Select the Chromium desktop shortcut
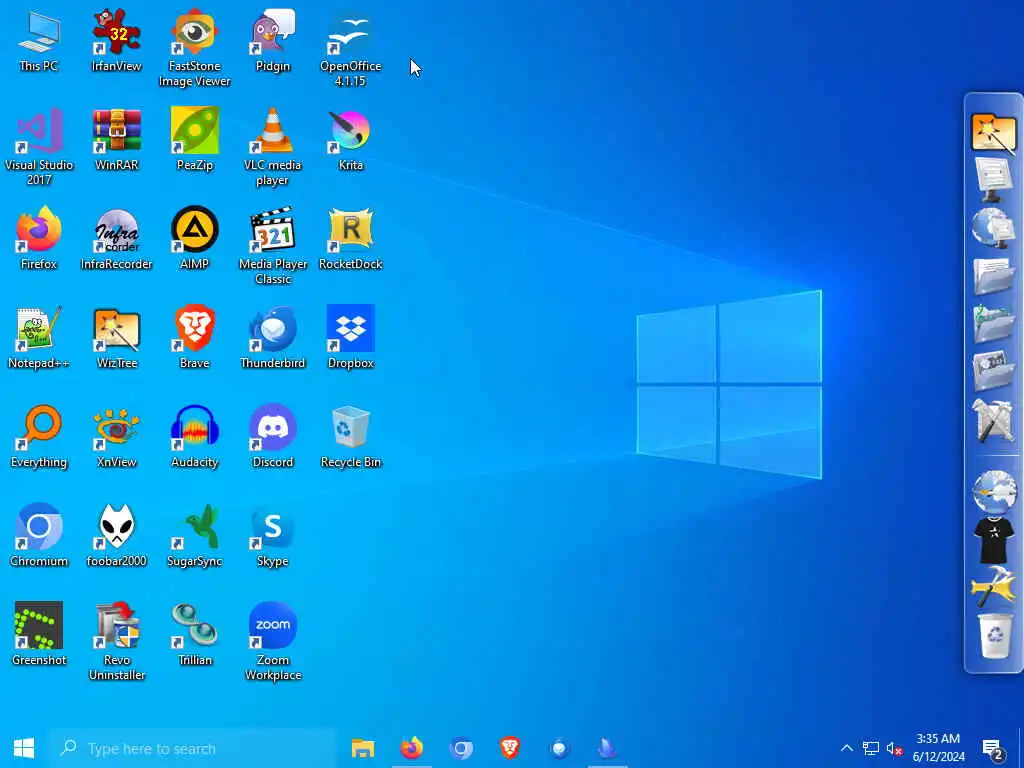Viewport: 1024px width, 768px height. [39, 536]
